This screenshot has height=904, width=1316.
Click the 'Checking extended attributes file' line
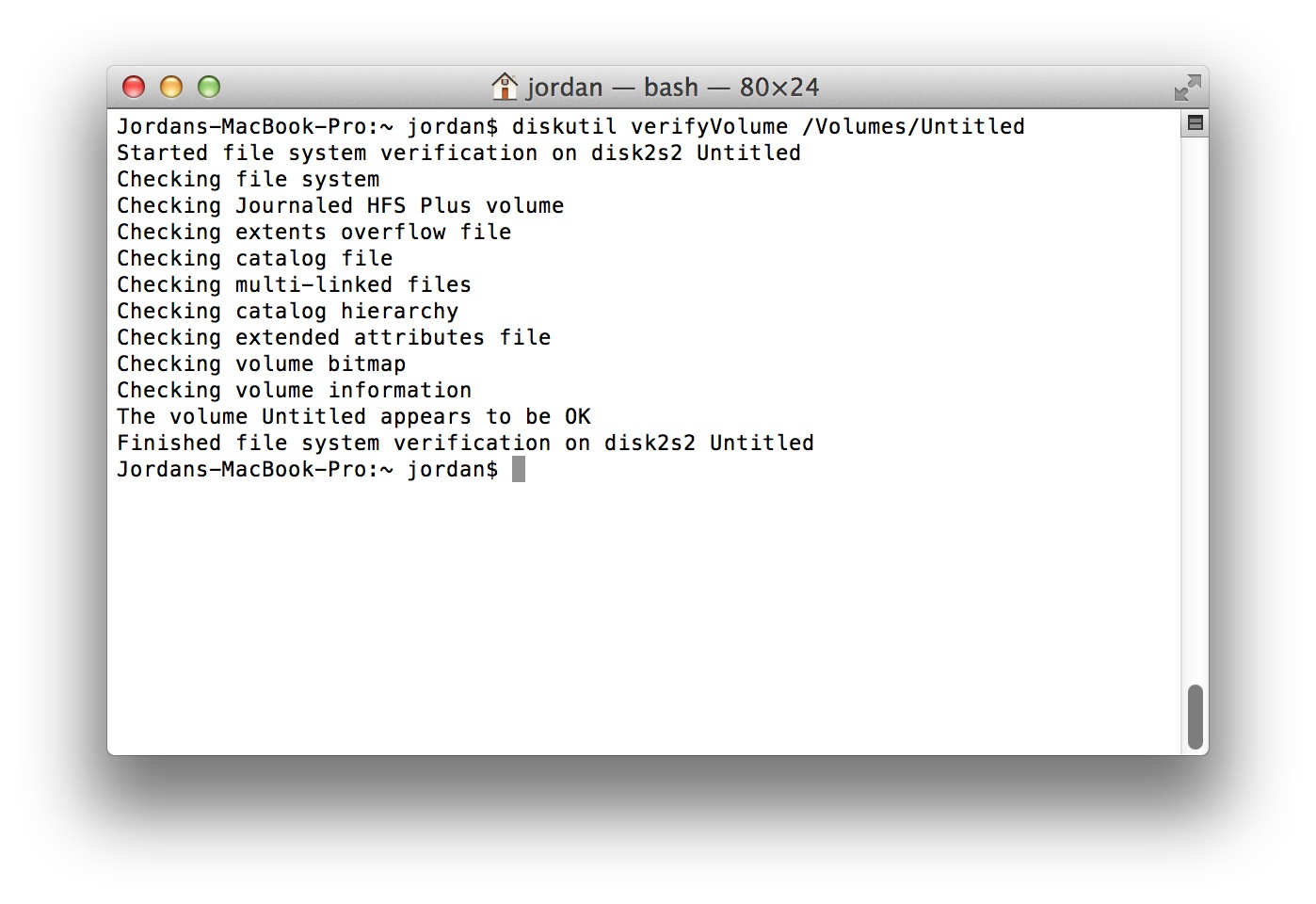(333, 337)
